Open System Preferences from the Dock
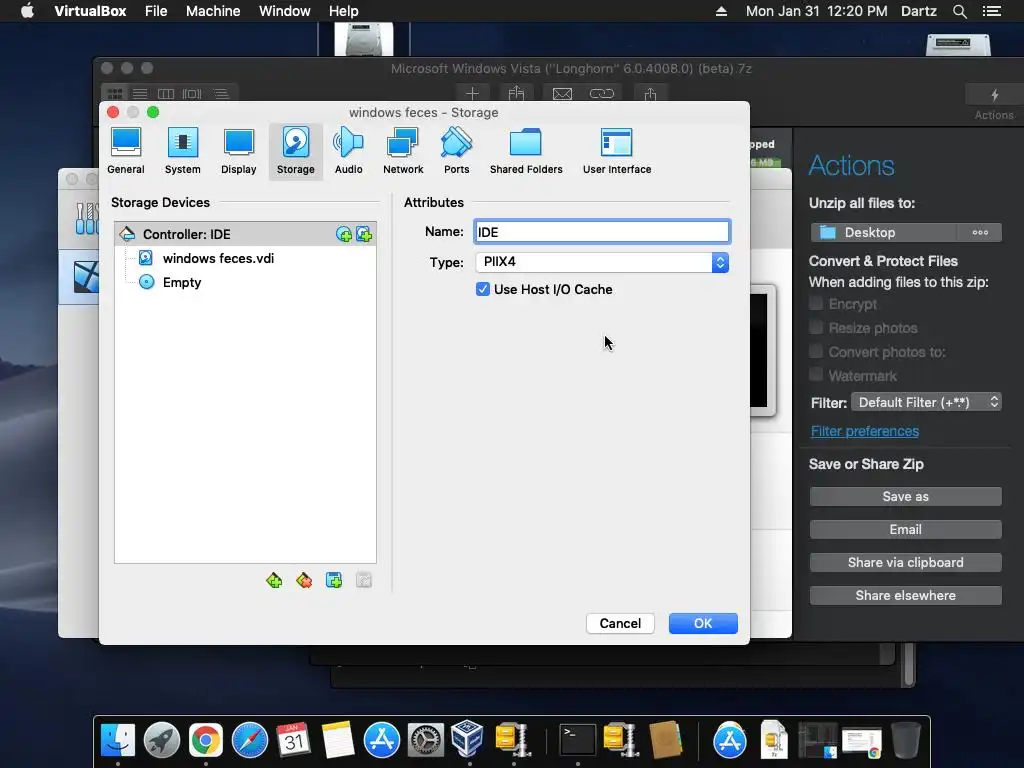The height and width of the screenshot is (768, 1024). click(x=426, y=741)
